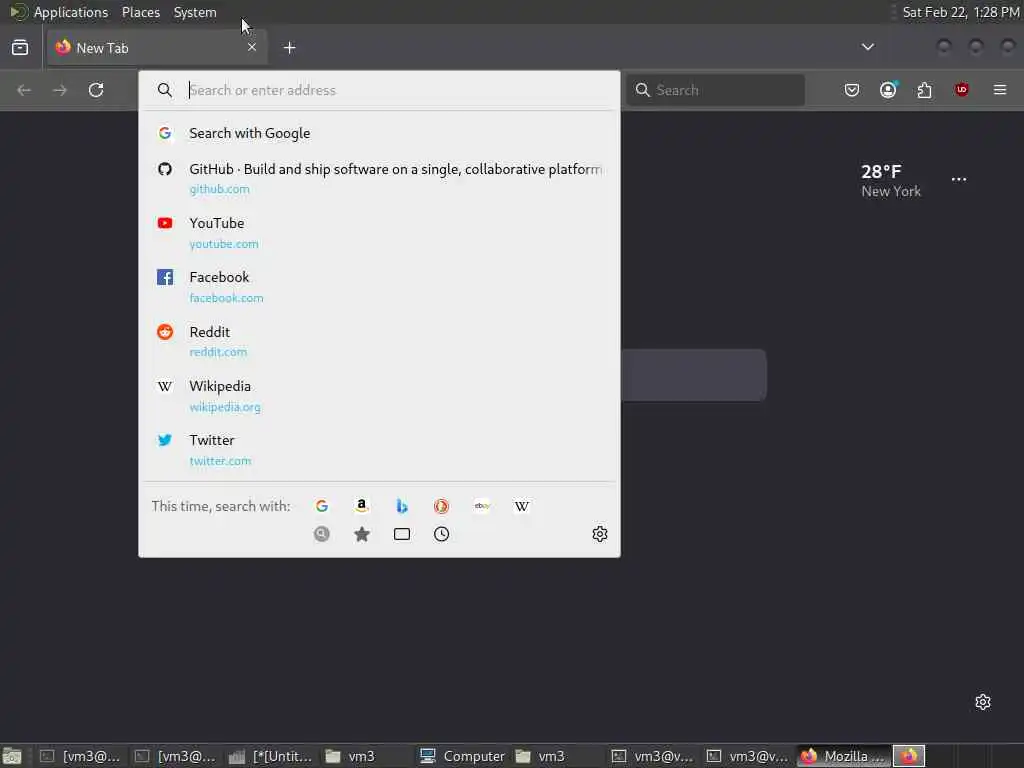Select the Twitter suggestion row
The image size is (1024, 768).
pyautogui.click(x=379, y=450)
